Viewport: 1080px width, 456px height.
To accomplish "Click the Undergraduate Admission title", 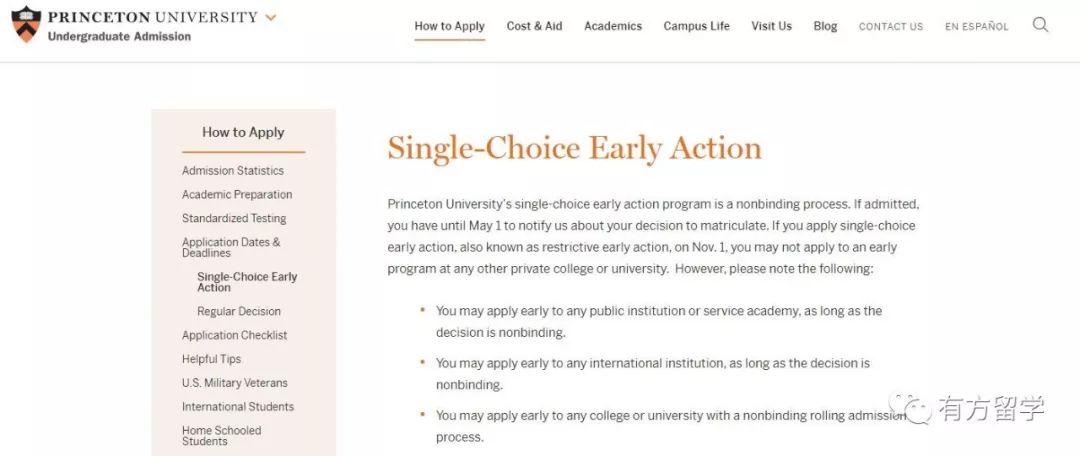I will tap(119, 37).
